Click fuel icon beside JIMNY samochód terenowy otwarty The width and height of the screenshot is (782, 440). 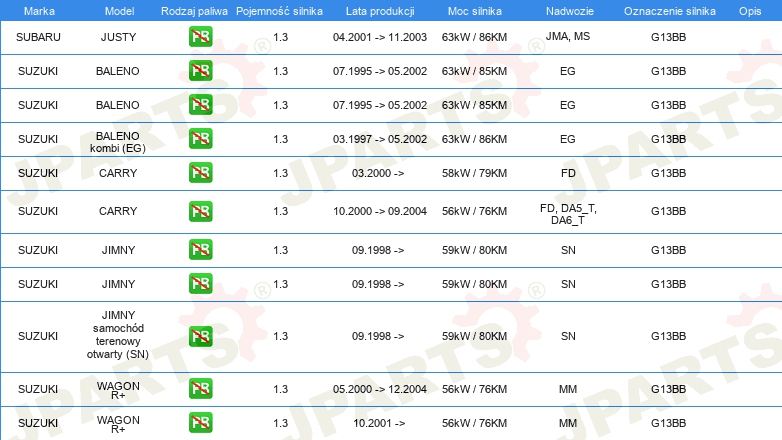pyautogui.click(x=200, y=336)
